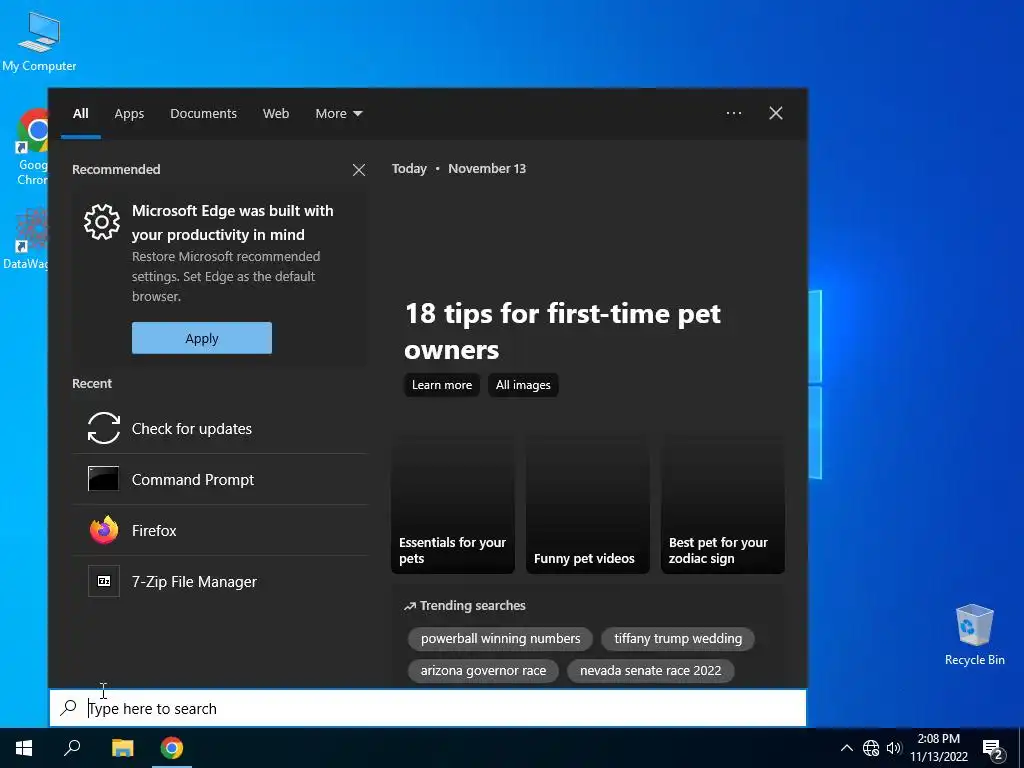
Task: Click the Google Chrome taskbar icon
Action: coord(172,748)
